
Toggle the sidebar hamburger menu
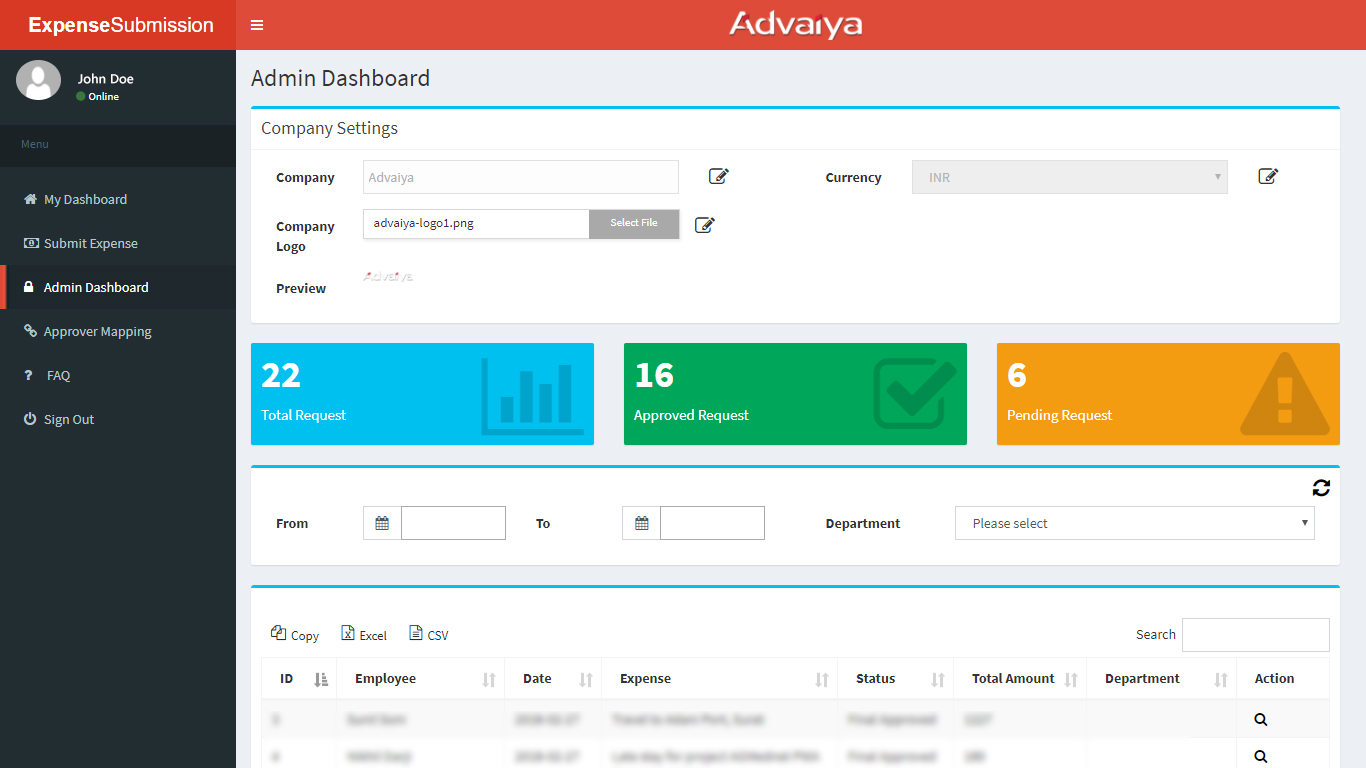[x=257, y=25]
